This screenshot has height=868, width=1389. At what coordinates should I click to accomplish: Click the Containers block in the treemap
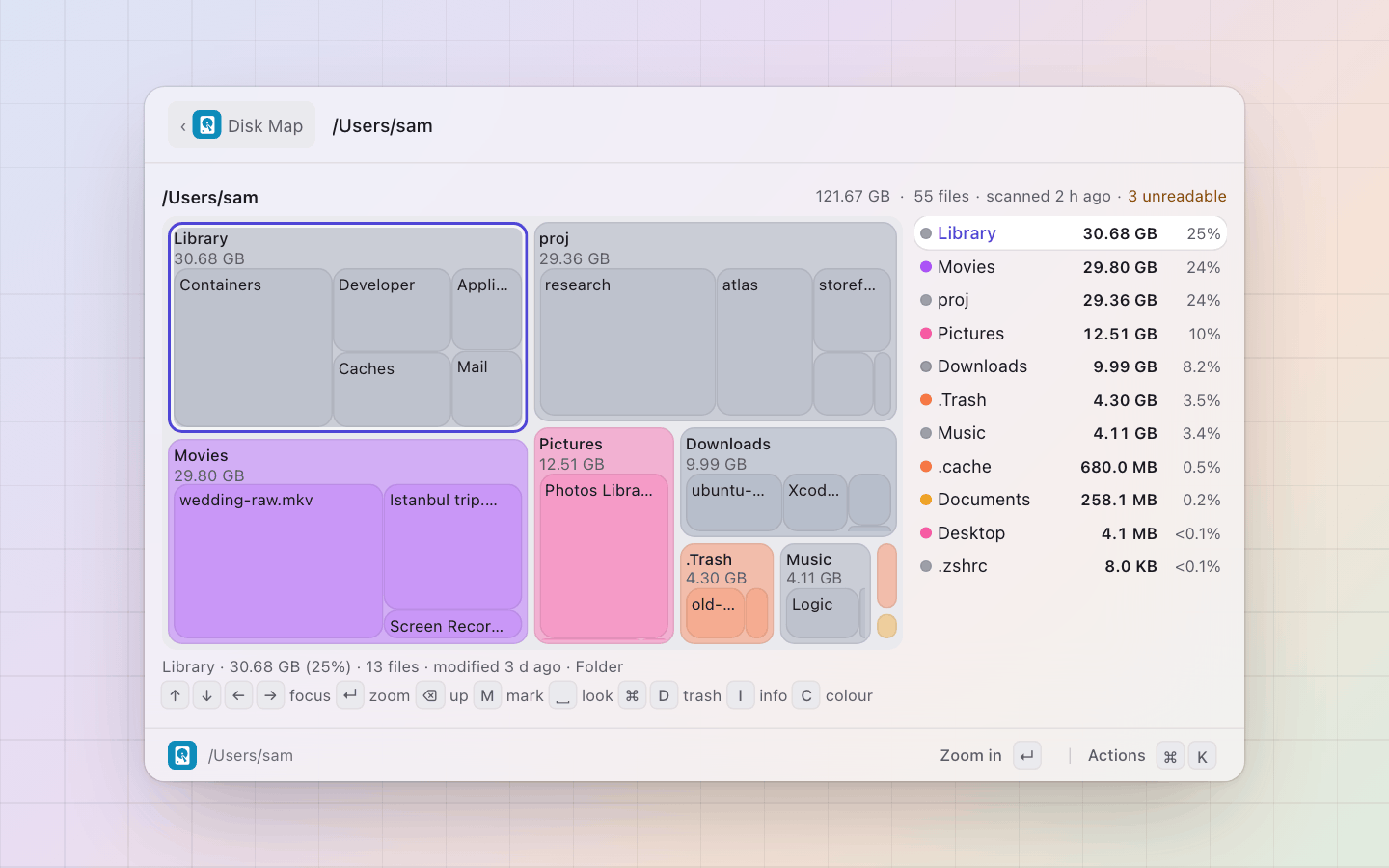(x=253, y=347)
